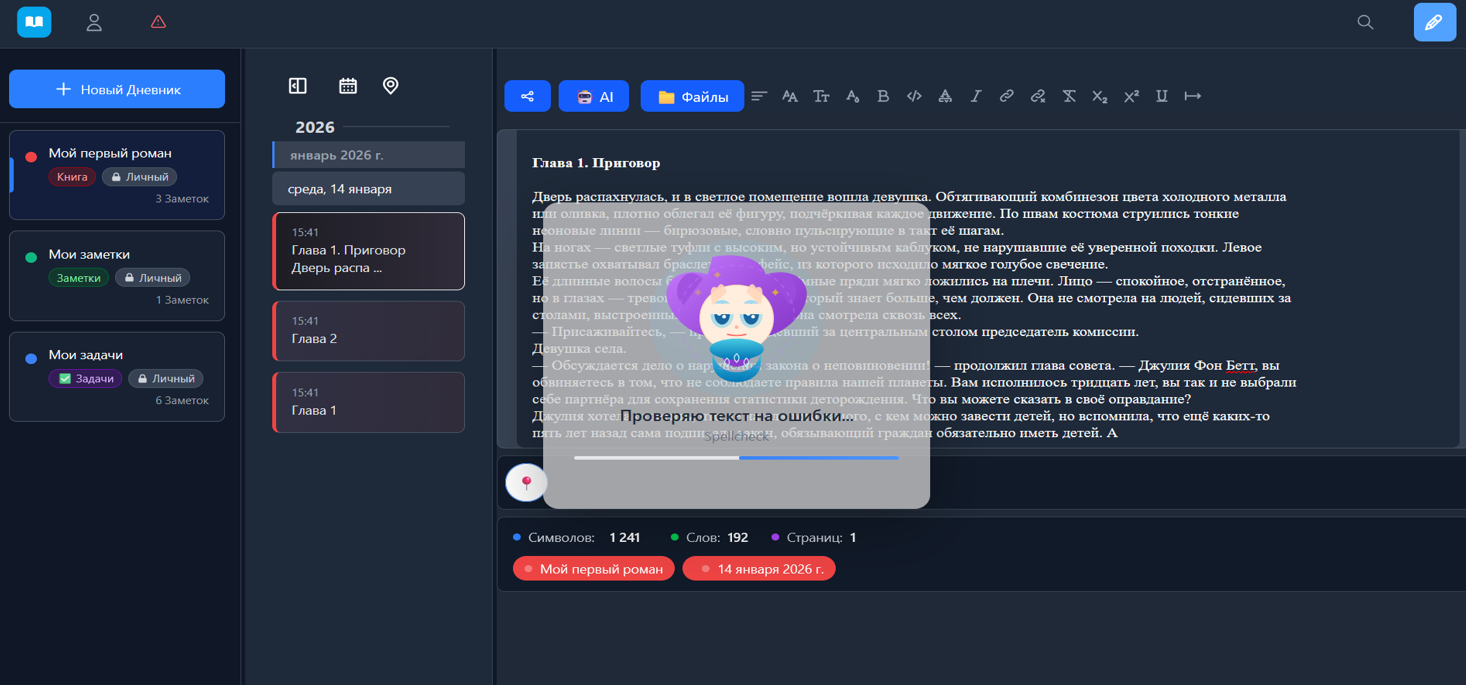
Task: Open the location map pin view
Action: [391, 86]
